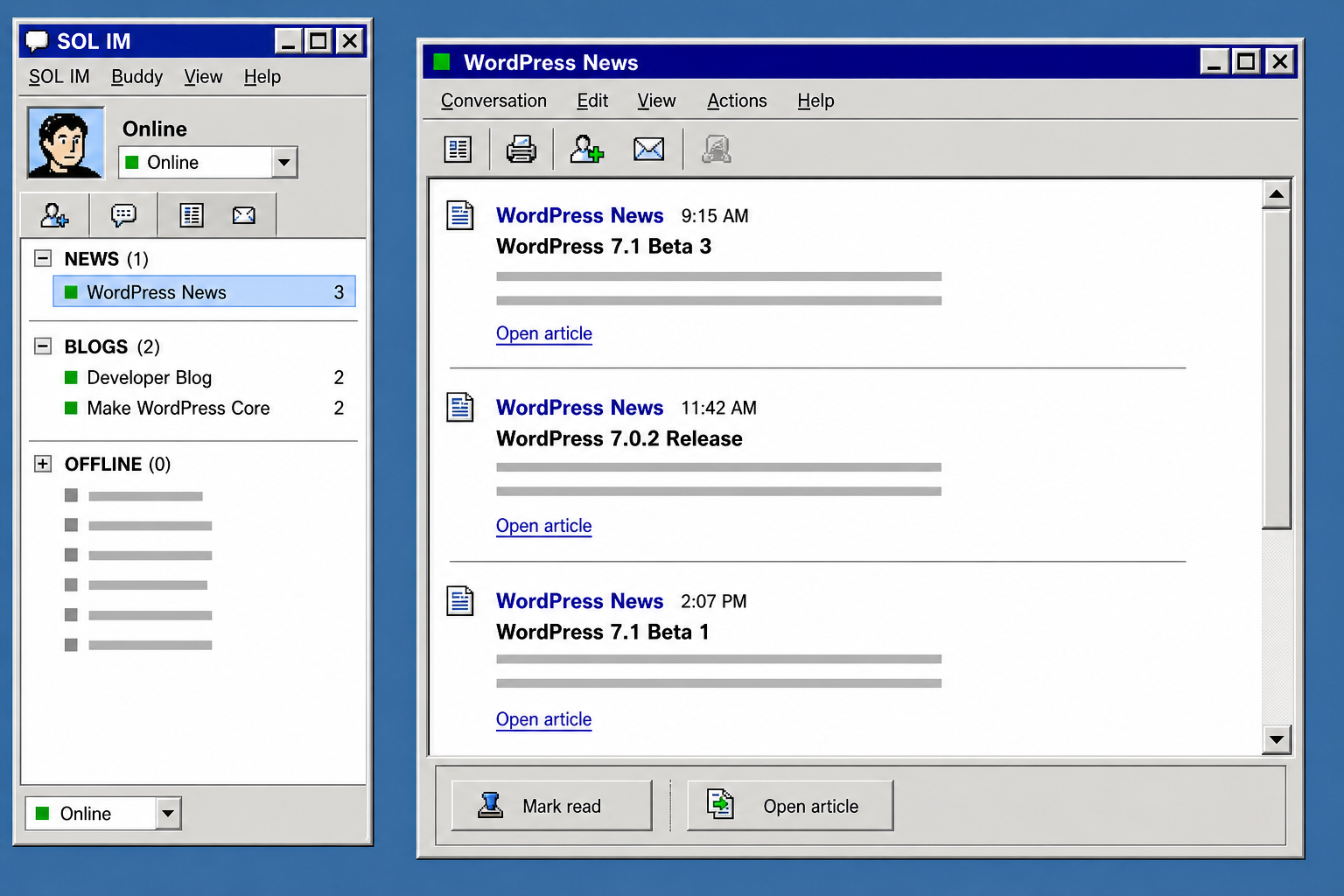Image resolution: width=1344 pixels, height=896 pixels.
Task: Collapse the BLOGS group
Action: pyautogui.click(x=43, y=346)
